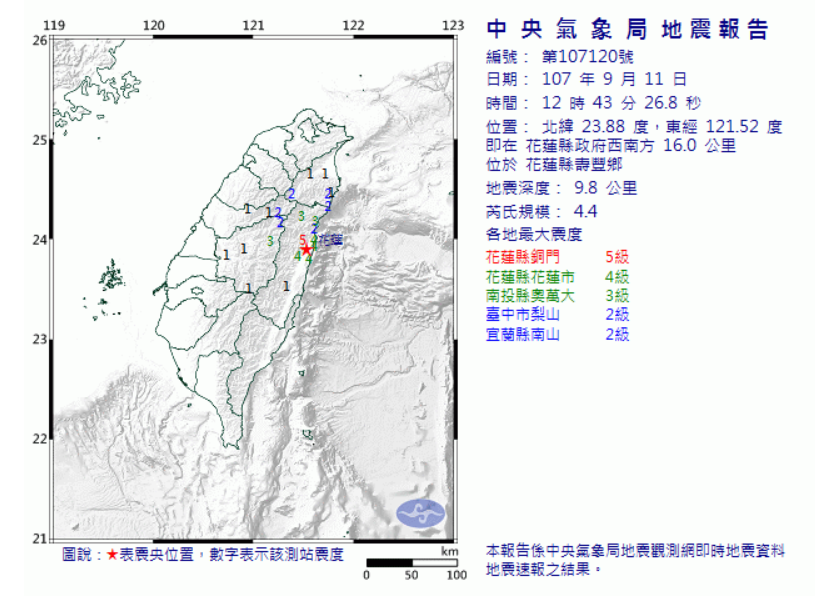Viewport: 815px width, 601px height.
Task: Click the km unit label above the scale
Action: click(449, 551)
